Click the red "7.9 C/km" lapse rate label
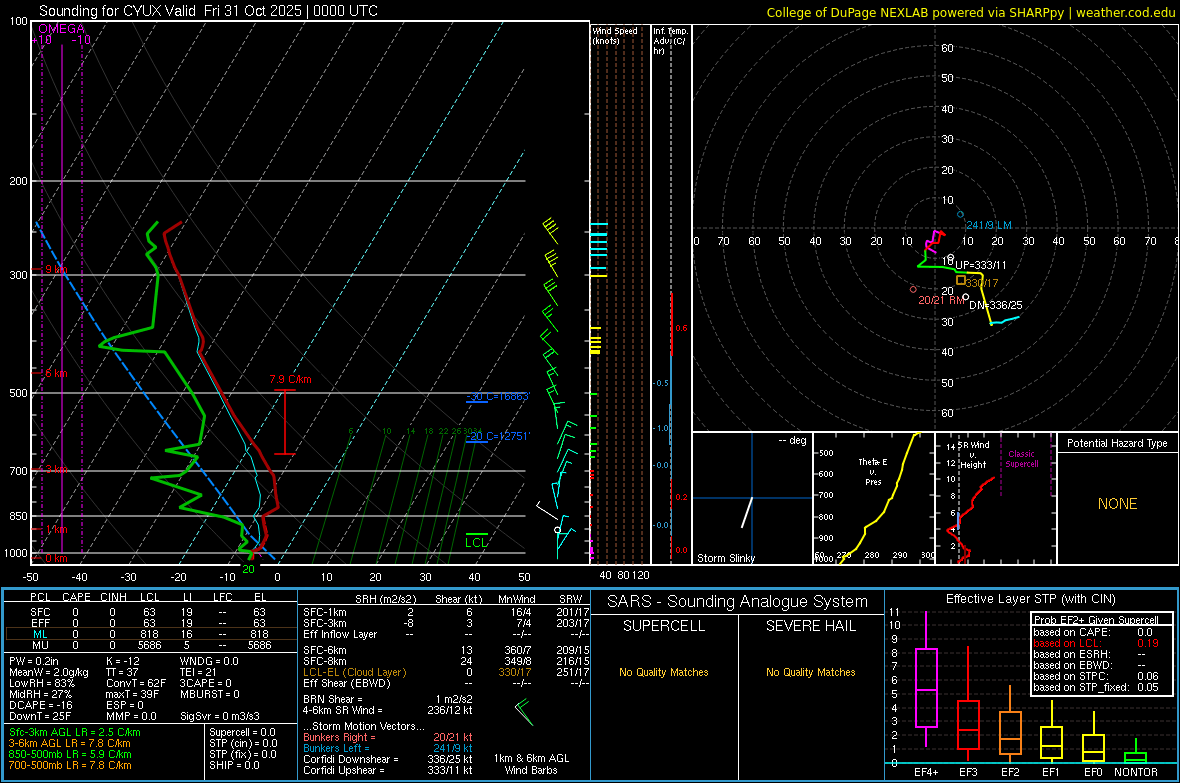The image size is (1180, 783). pos(290,379)
